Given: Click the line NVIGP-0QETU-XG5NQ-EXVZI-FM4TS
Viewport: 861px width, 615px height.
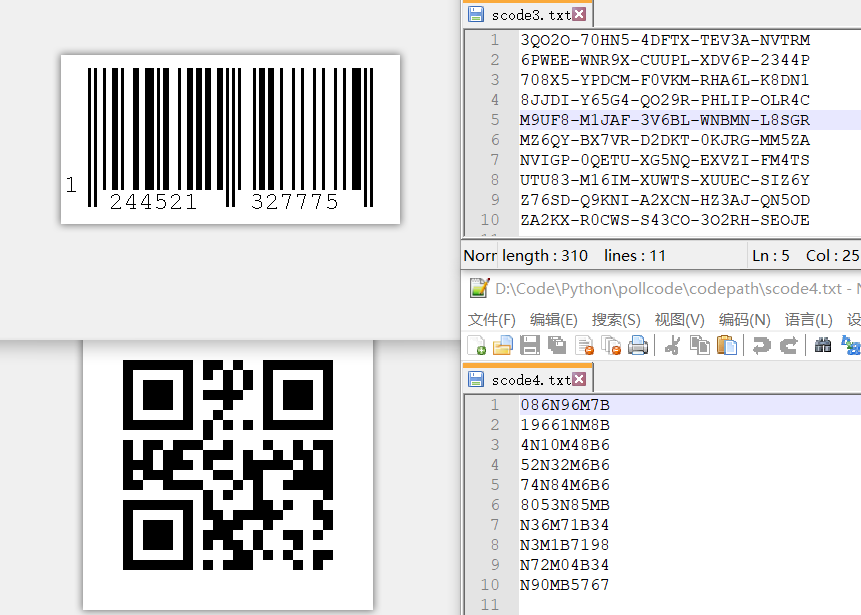Looking at the screenshot, I should click(x=665, y=160).
